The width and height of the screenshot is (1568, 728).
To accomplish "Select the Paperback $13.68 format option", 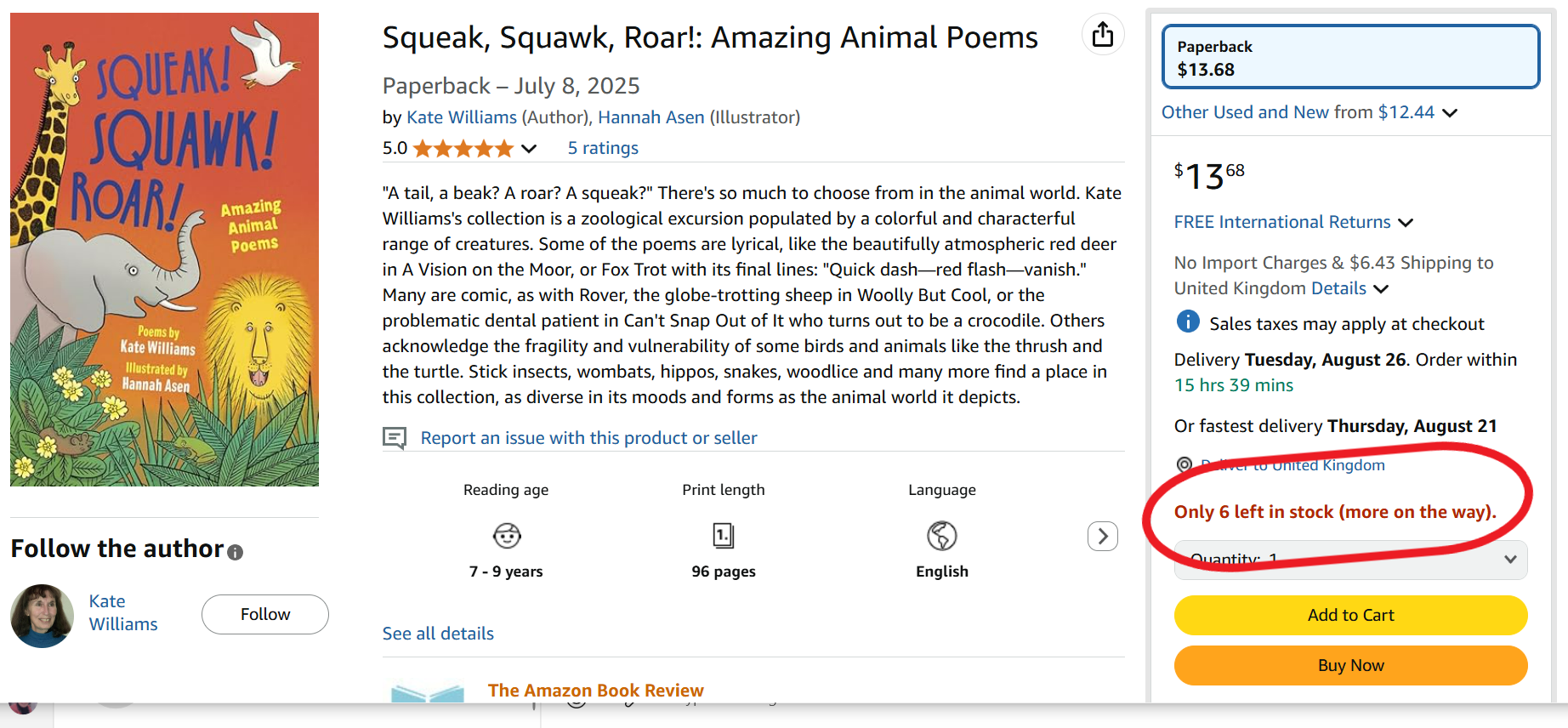I will [x=1350, y=57].
